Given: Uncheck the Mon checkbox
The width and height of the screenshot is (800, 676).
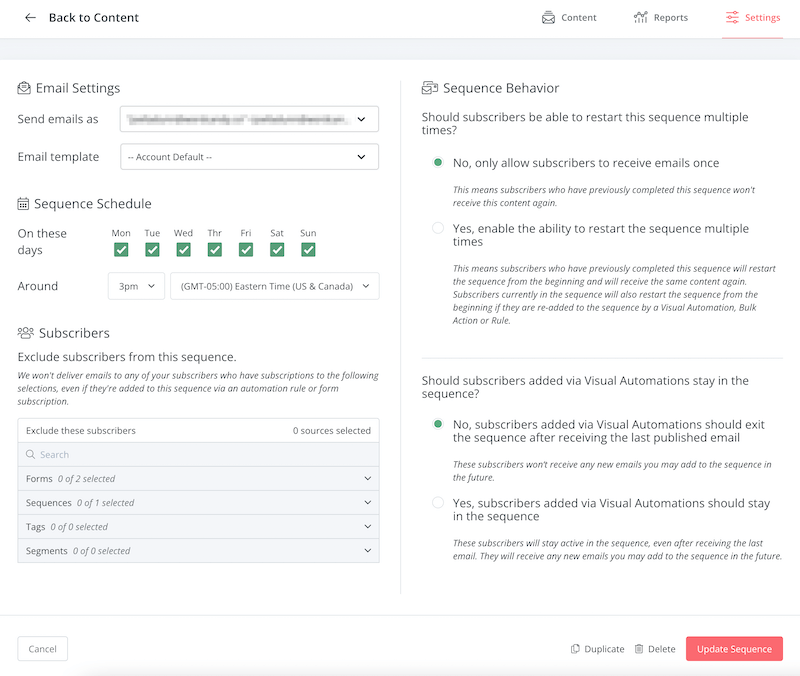Looking at the screenshot, I should (x=121, y=250).
